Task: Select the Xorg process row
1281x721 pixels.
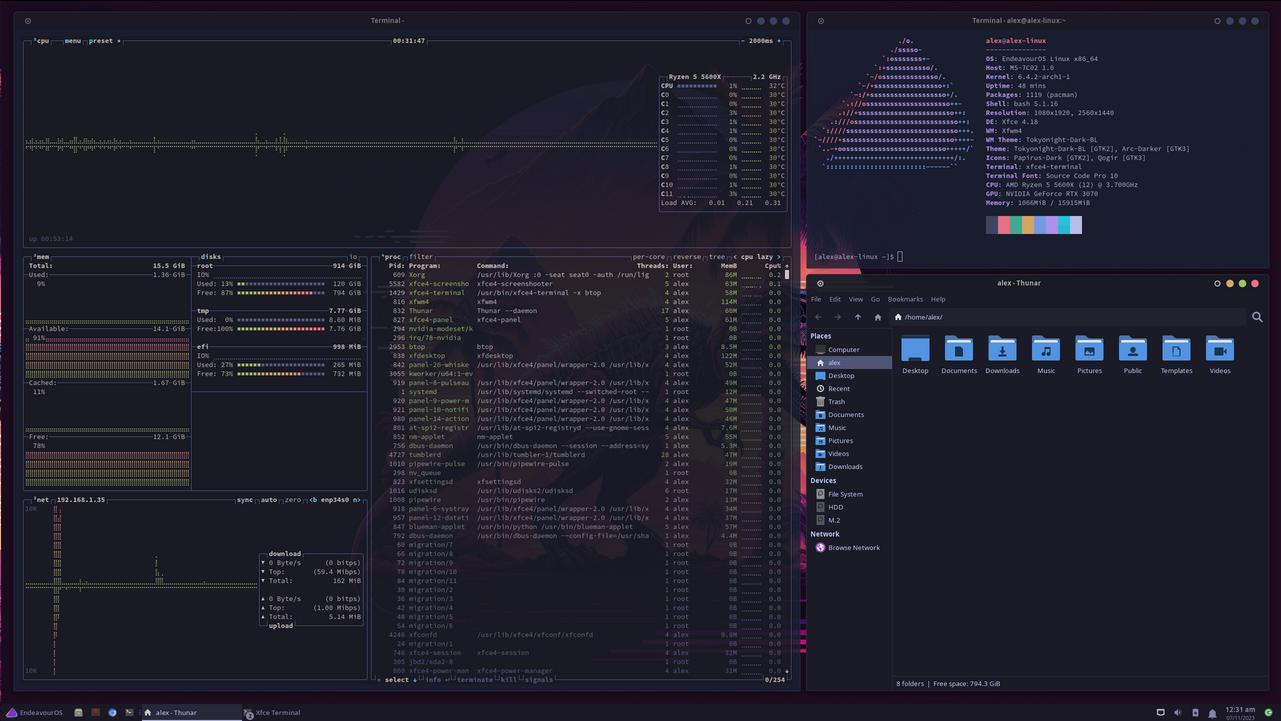Action: coord(584,274)
